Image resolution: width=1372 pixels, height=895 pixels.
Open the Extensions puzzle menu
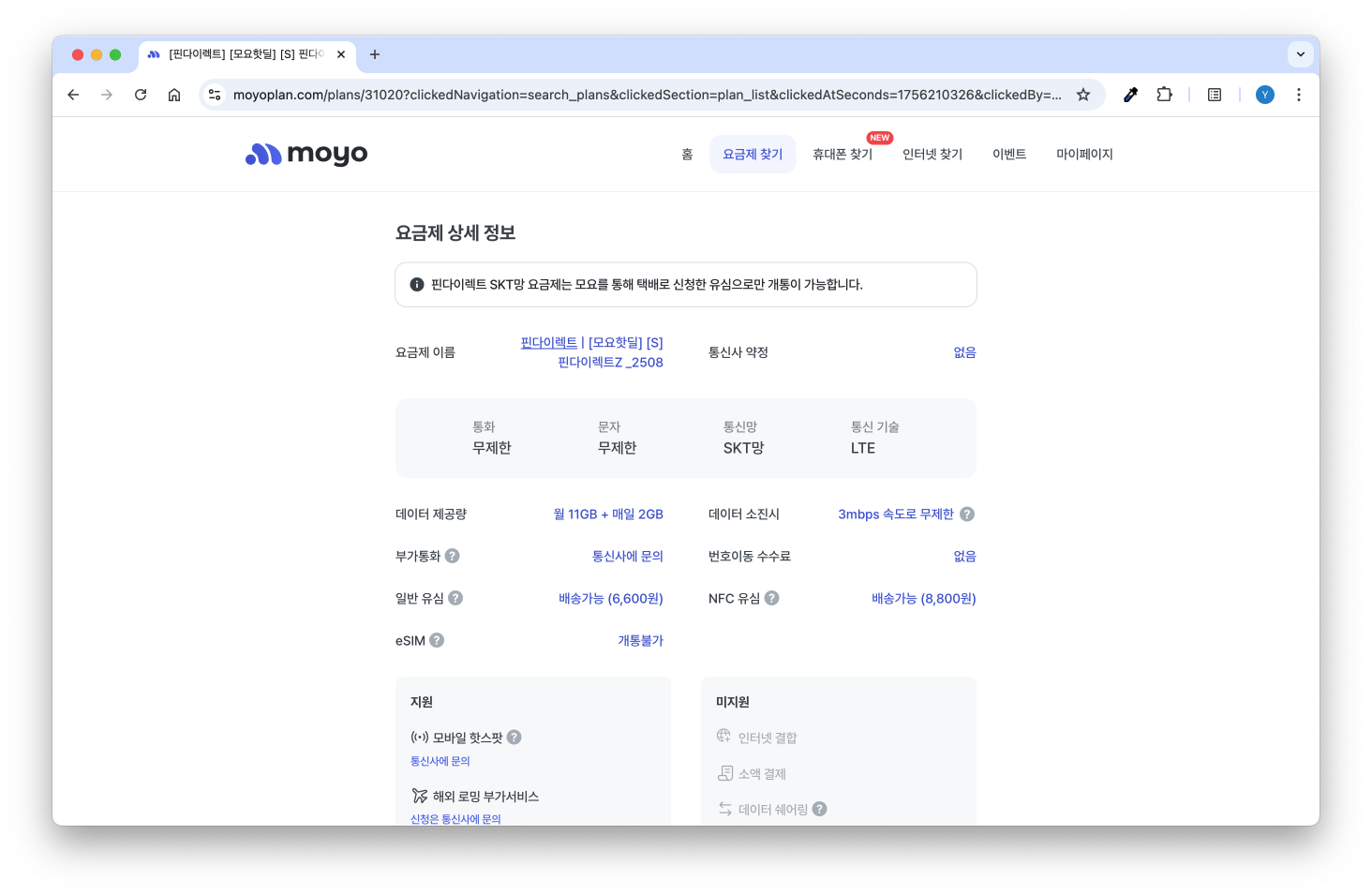[x=1165, y=95]
